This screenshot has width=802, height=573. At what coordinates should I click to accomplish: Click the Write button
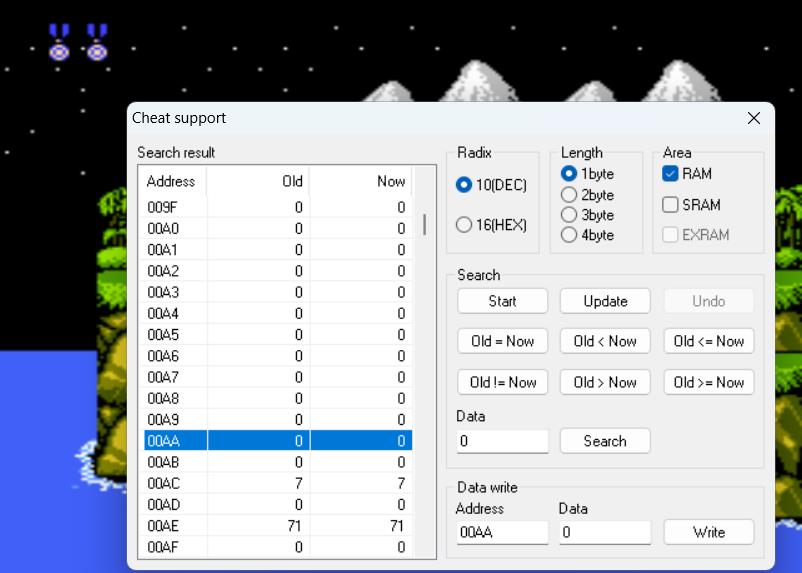click(x=709, y=532)
